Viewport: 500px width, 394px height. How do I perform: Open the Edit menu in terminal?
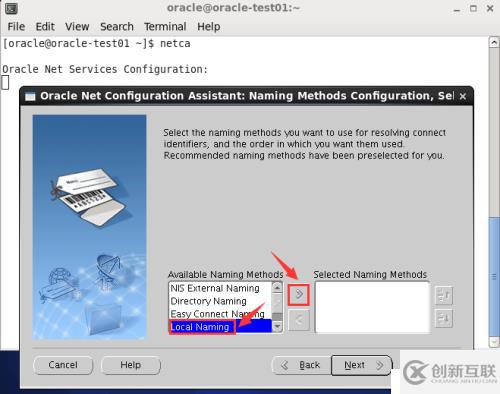coord(45,27)
